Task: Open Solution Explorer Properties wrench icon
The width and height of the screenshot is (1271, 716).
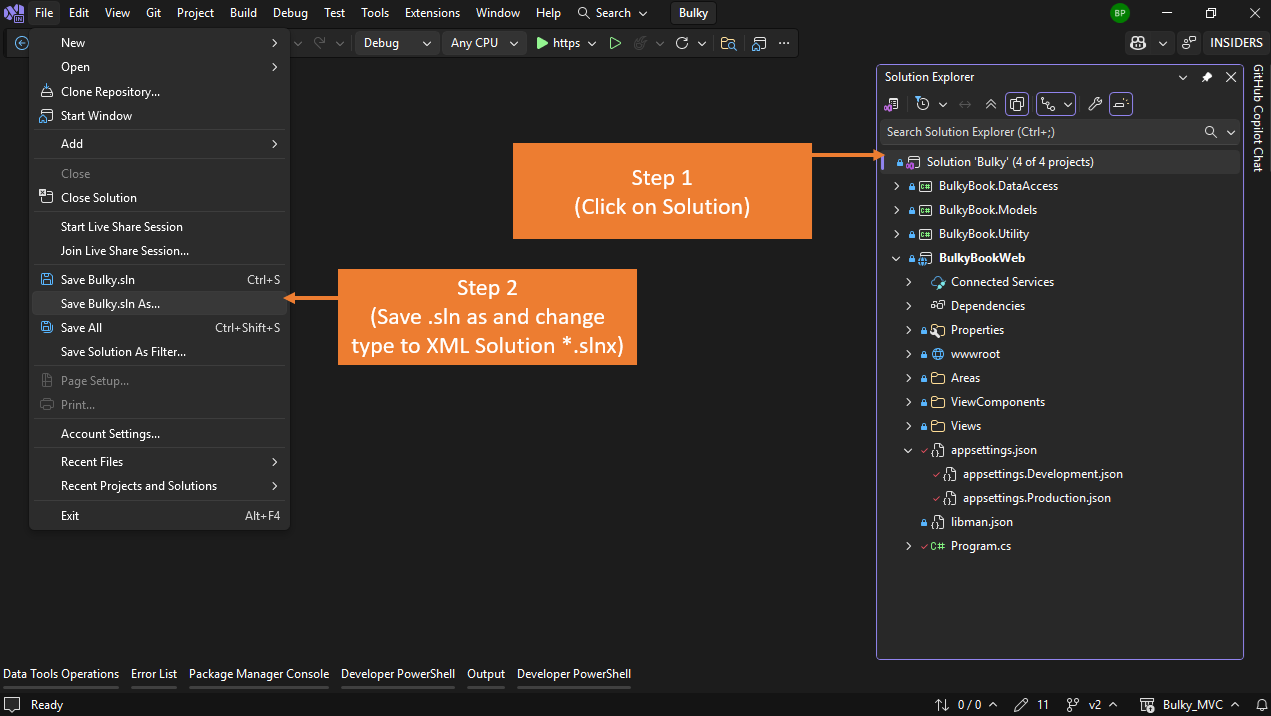Action: (x=1094, y=104)
